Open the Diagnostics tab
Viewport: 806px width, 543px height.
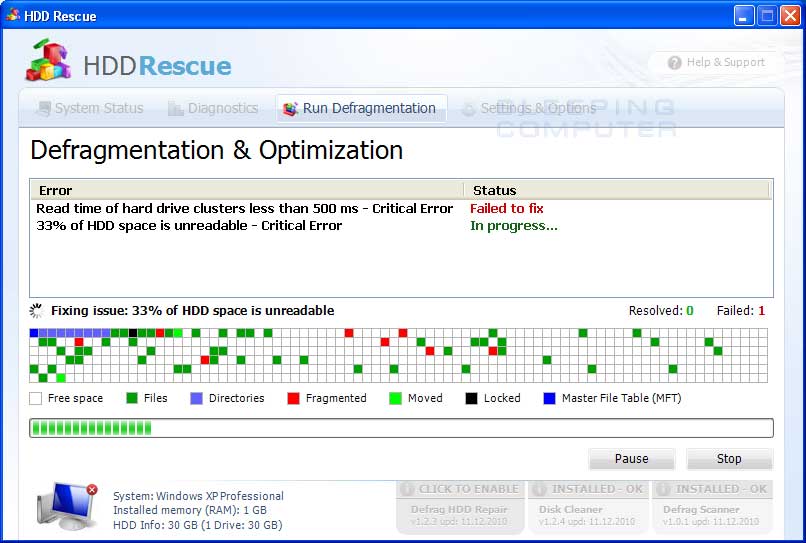pos(212,108)
